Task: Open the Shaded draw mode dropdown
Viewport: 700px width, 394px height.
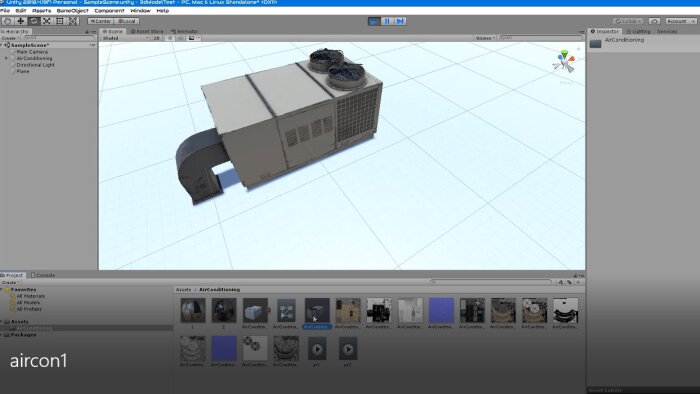Action: click(x=125, y=38)
